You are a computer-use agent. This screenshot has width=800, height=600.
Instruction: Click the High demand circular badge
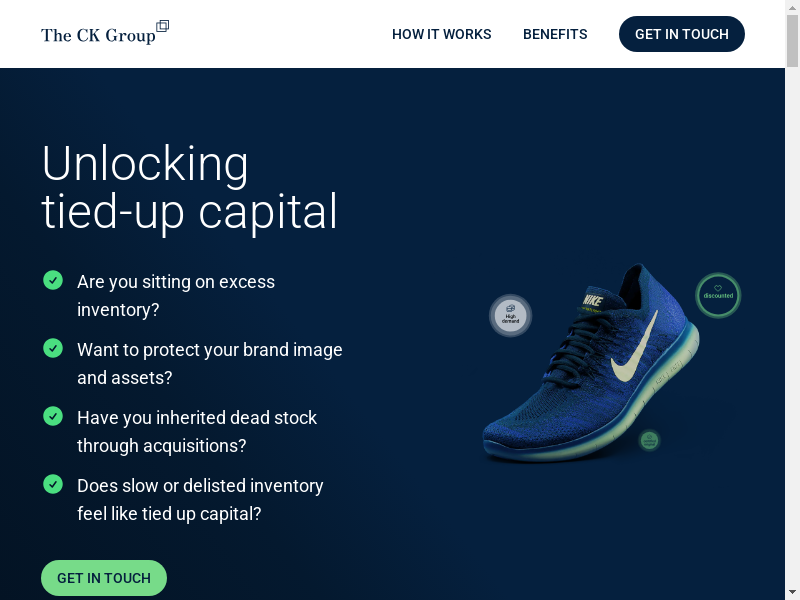coord(511,315)
